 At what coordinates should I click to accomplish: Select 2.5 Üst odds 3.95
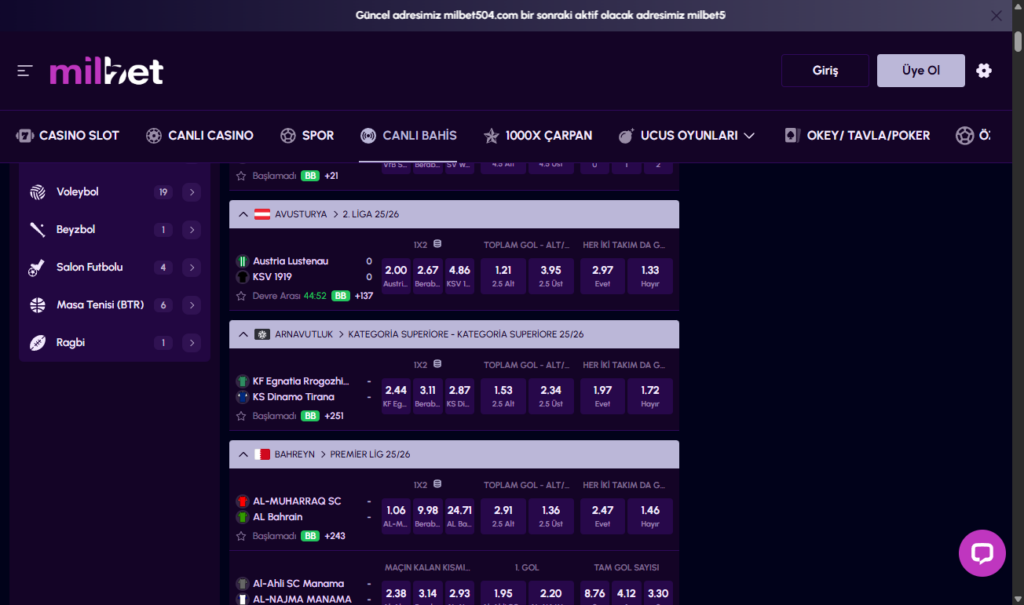click(x=551, y=276)
